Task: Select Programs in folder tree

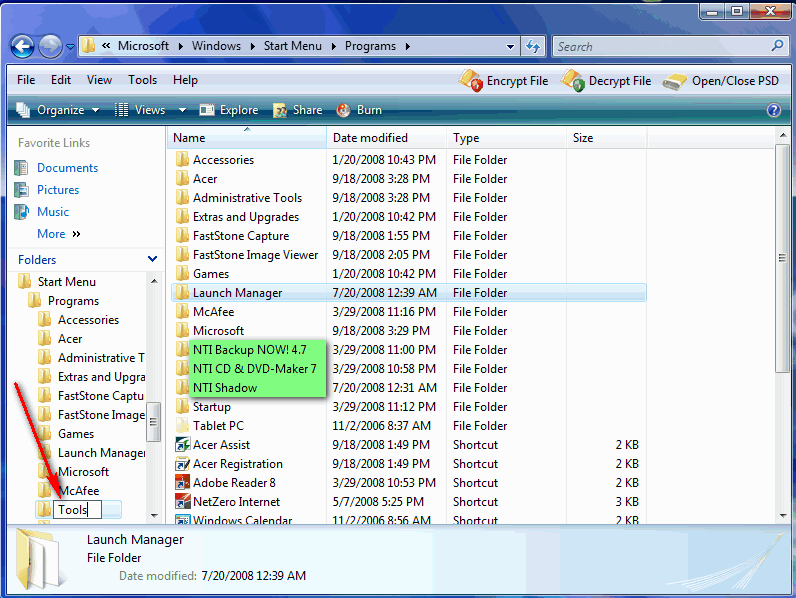Action: pos(73,301)
